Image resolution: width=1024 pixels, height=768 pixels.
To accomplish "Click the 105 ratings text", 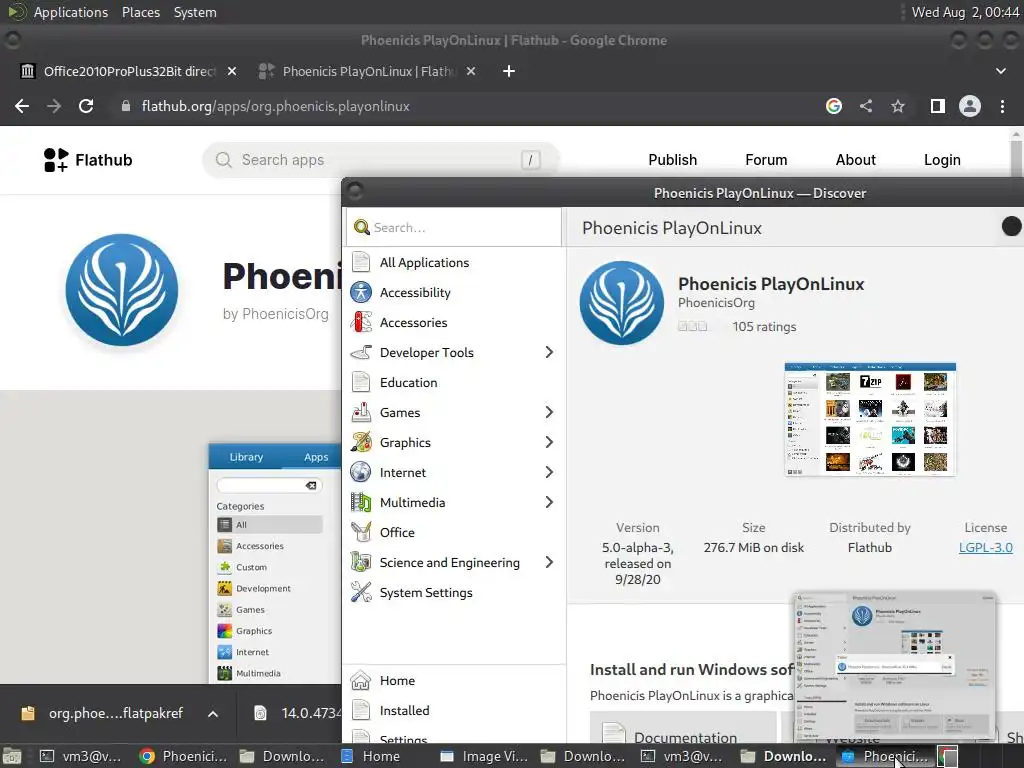I will pyautogui.click(x=764, y=327).
